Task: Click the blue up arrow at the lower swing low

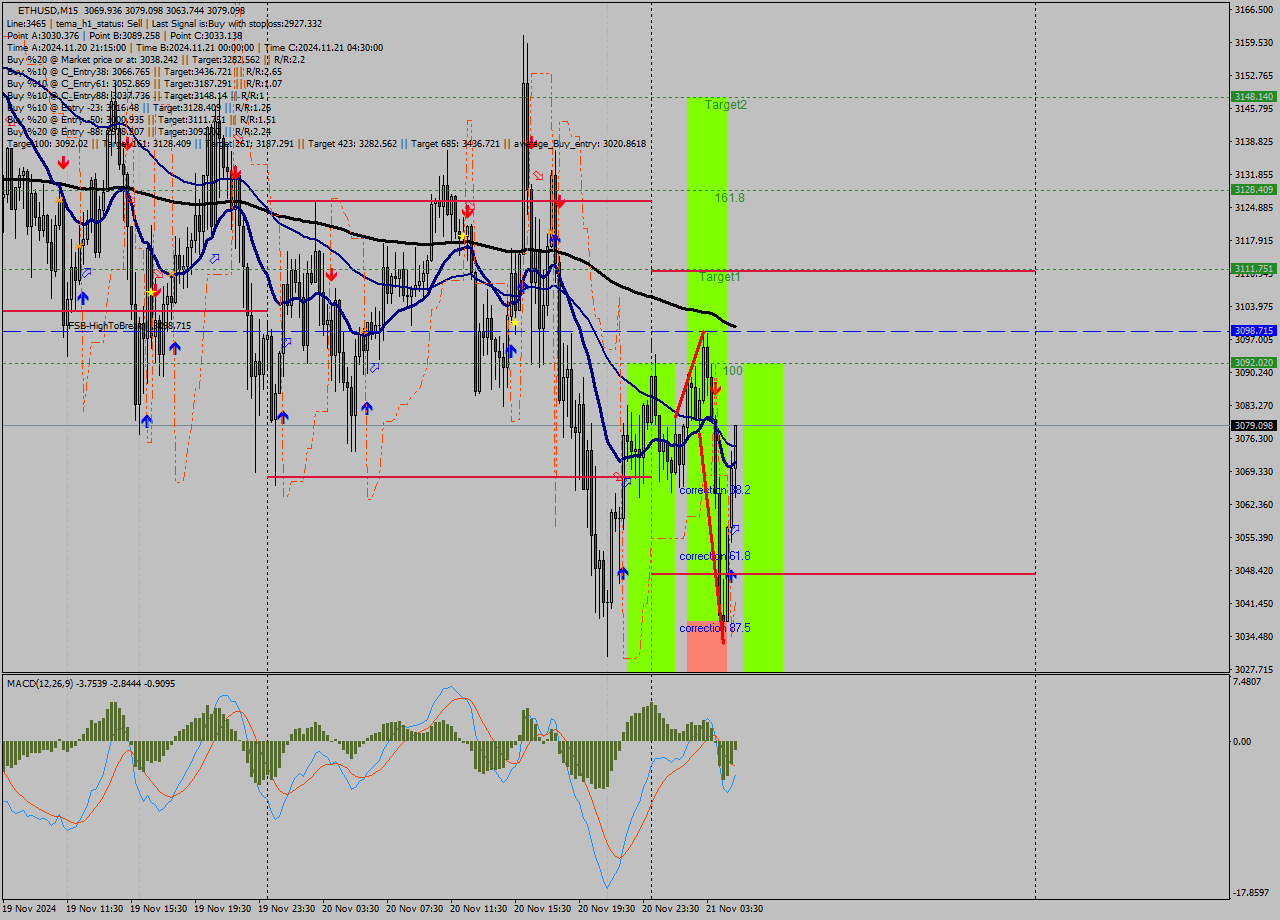Action: [x=624, y=572]
